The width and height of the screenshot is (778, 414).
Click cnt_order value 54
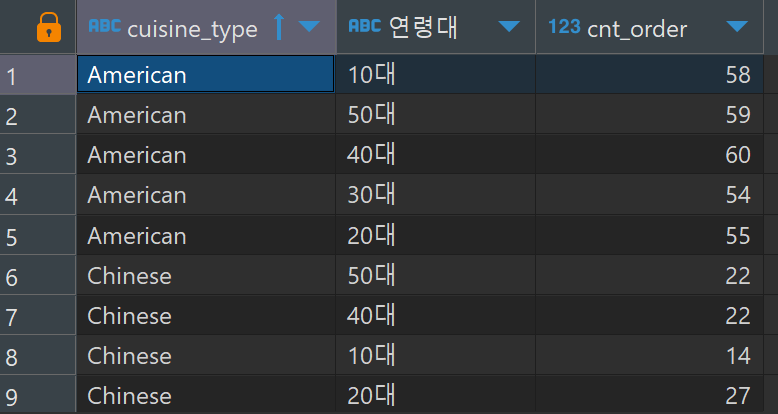coord(649,195)
